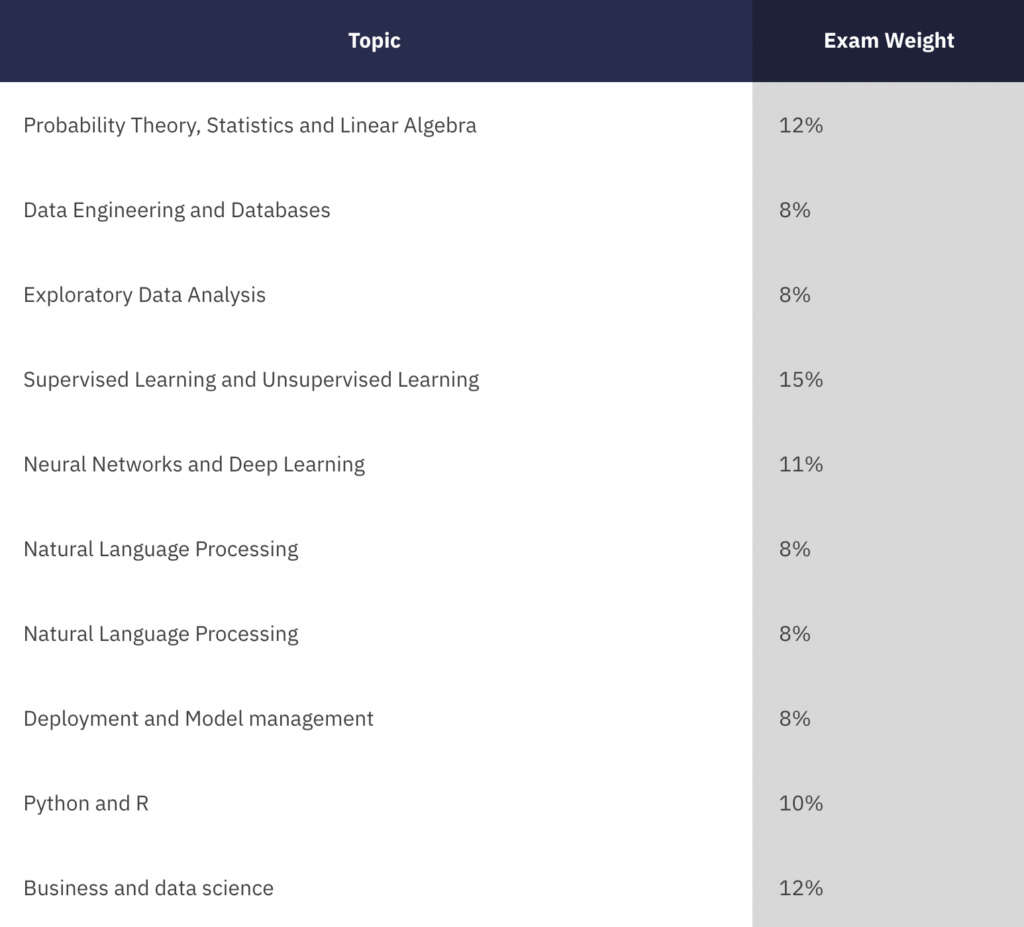This screenshot has height=927, width=1024.
Task: Select the Data Engineering and Databases topic
Action: (177, 211)
